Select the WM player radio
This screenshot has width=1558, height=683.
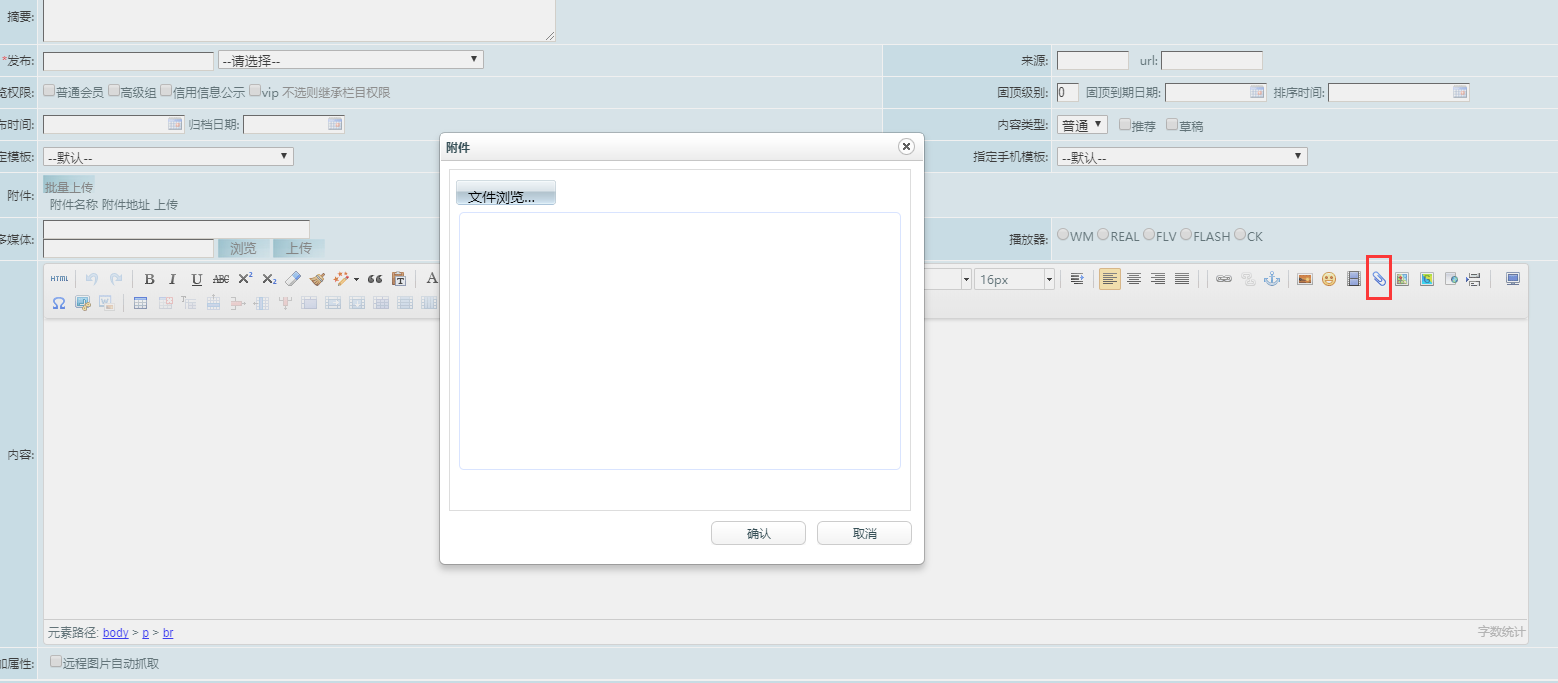point(1063,235)
